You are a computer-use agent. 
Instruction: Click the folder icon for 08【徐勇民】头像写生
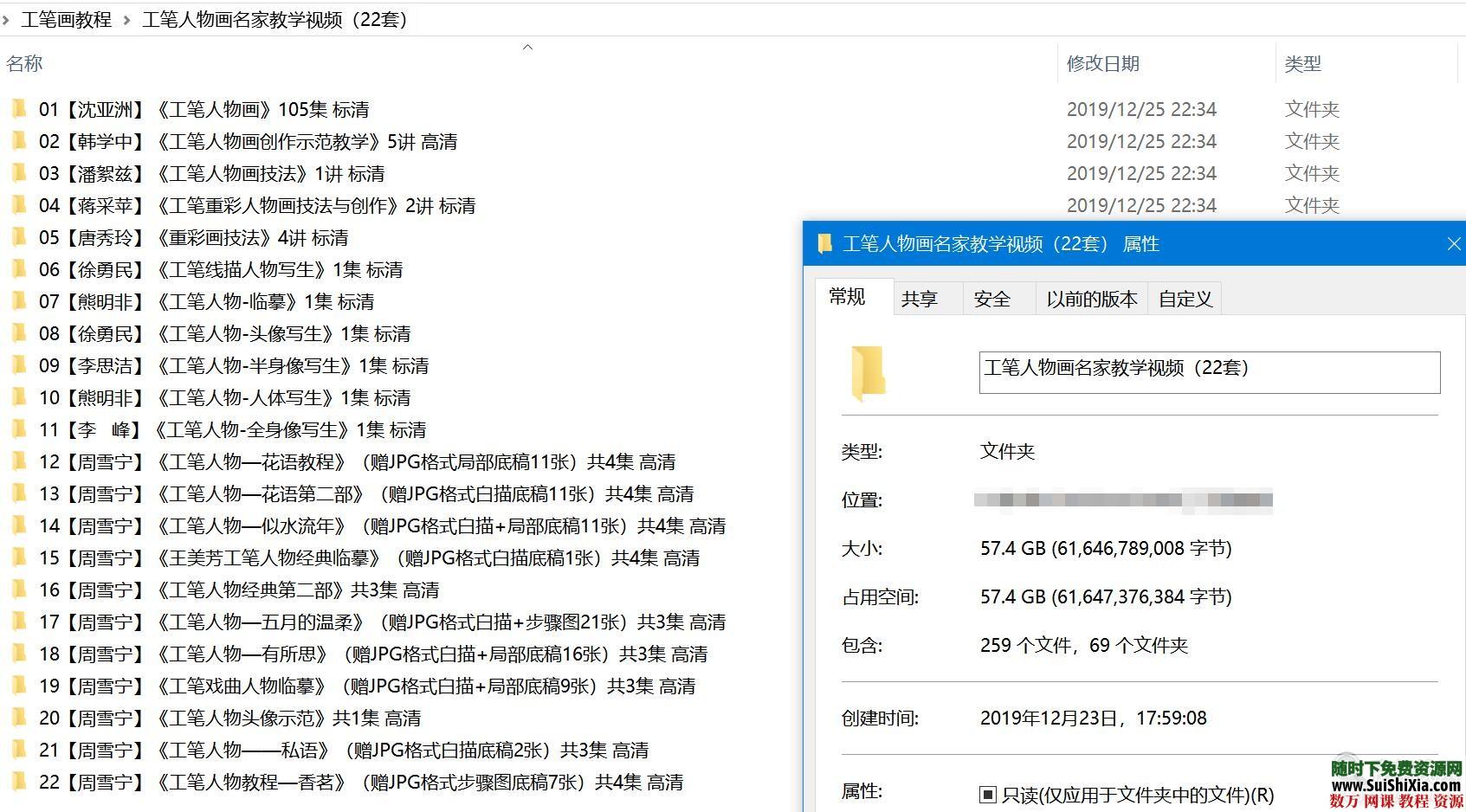pyautogui.click(x=19, y=333)
